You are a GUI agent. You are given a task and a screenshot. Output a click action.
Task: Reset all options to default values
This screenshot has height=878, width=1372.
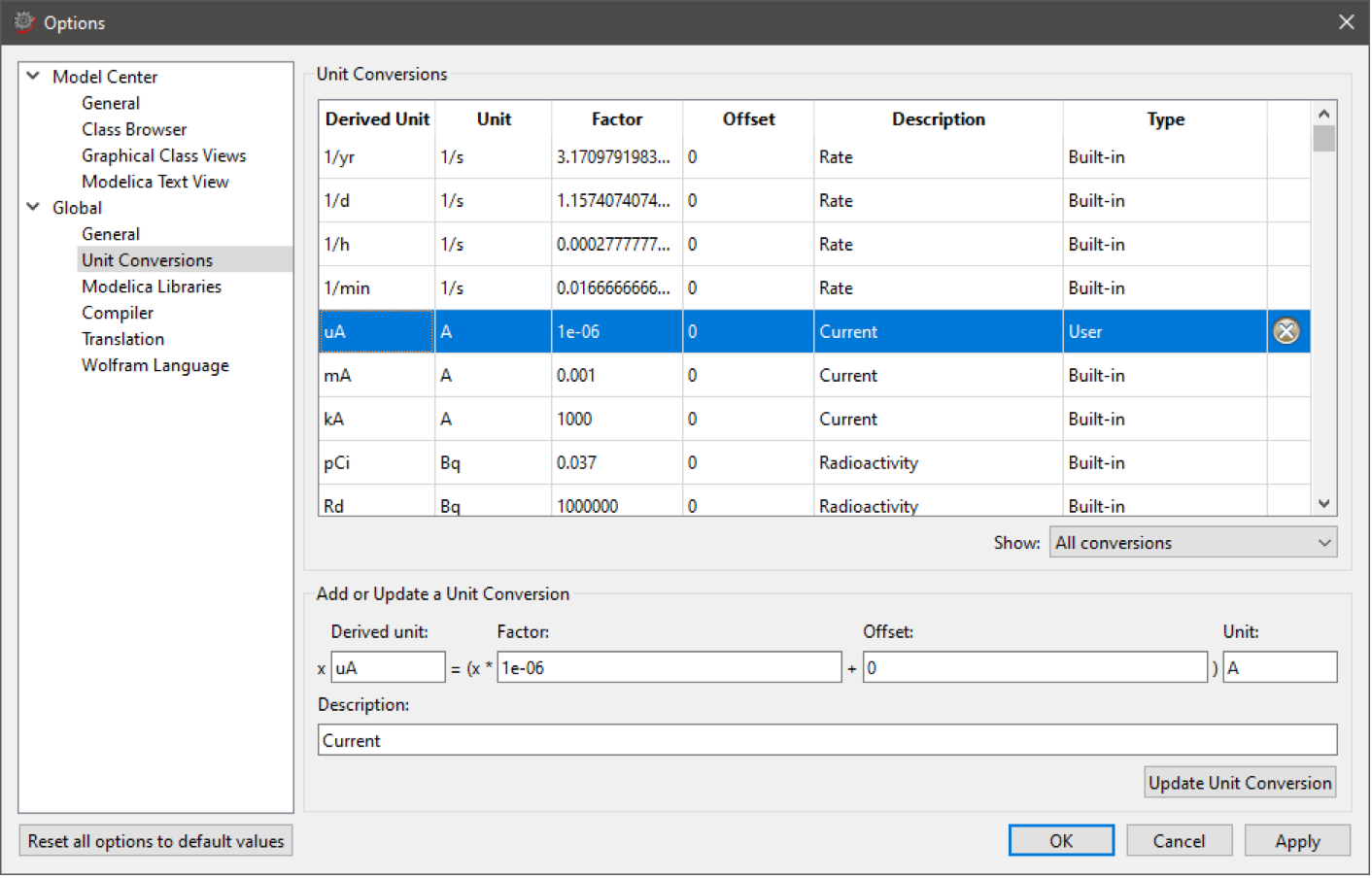tap(156, 842)
